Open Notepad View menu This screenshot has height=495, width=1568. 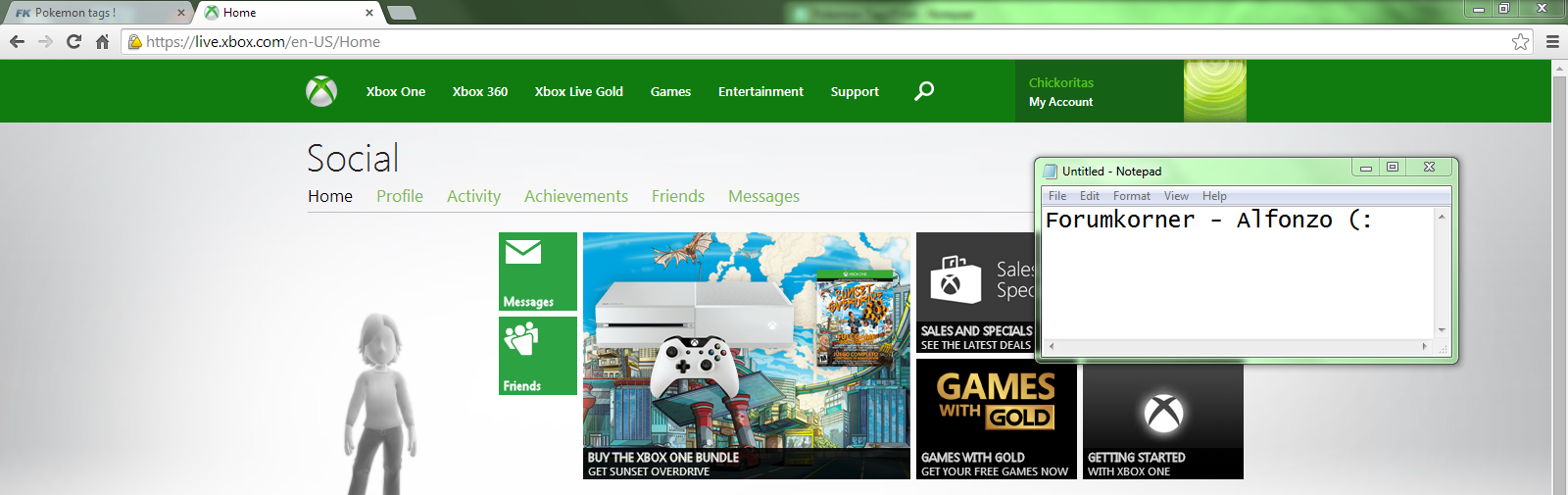click(1176, 196)
